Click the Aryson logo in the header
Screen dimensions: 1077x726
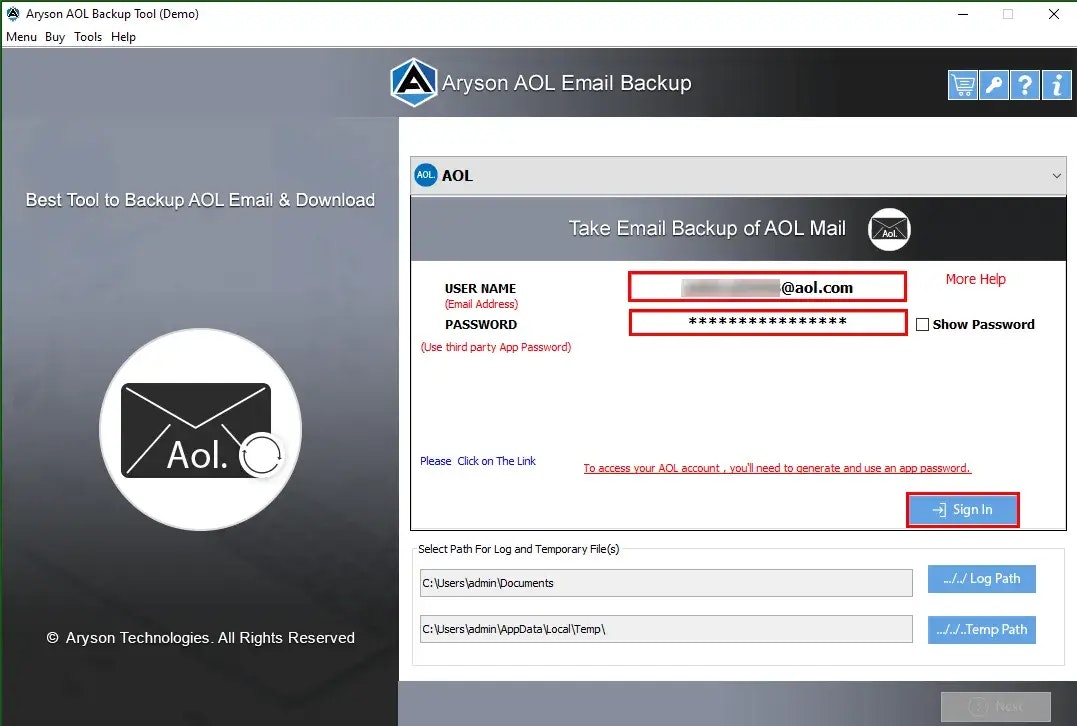pyautogui.click(x=413, y=82)
